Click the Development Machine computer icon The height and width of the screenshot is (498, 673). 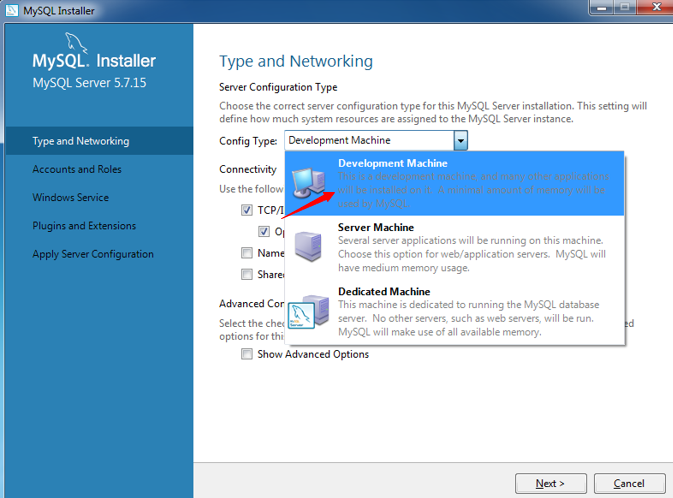(309, 183)
